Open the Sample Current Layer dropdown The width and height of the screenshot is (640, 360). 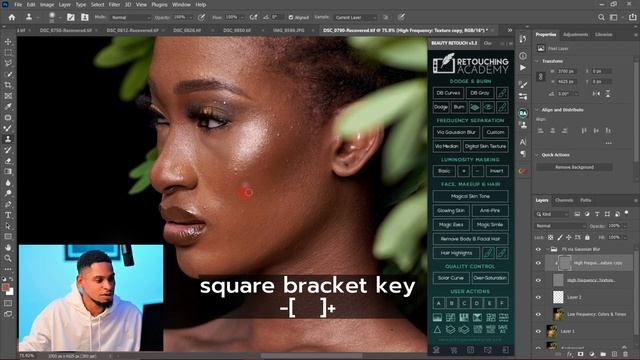[355, 18]
